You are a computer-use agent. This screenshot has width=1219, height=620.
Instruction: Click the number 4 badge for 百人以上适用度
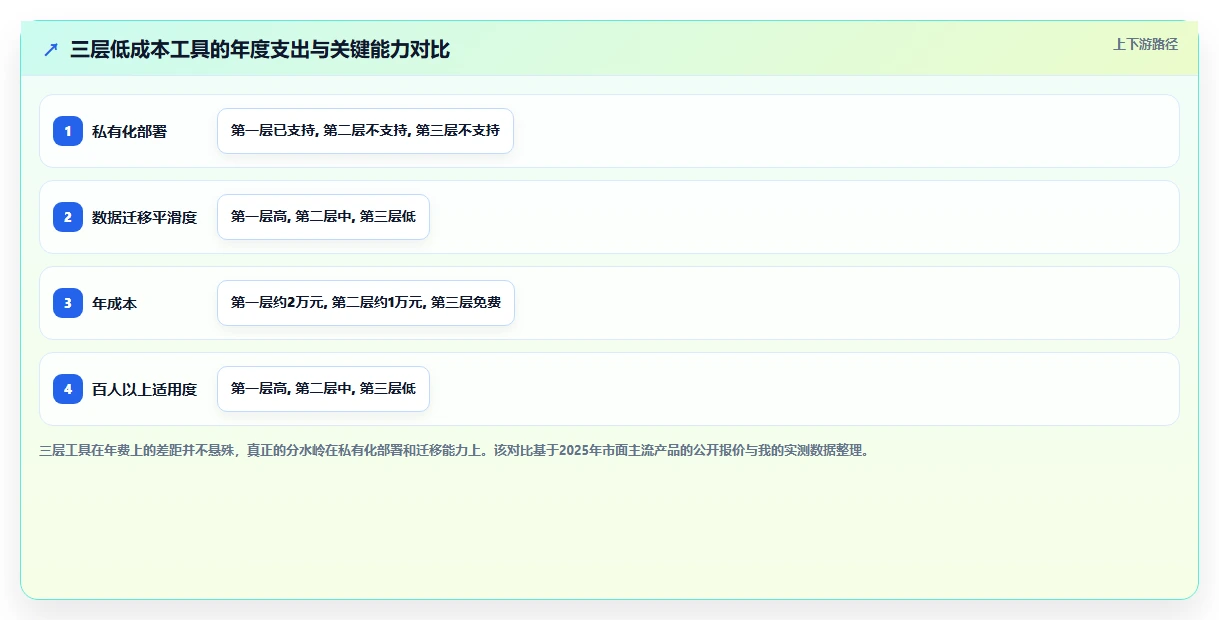68,389
